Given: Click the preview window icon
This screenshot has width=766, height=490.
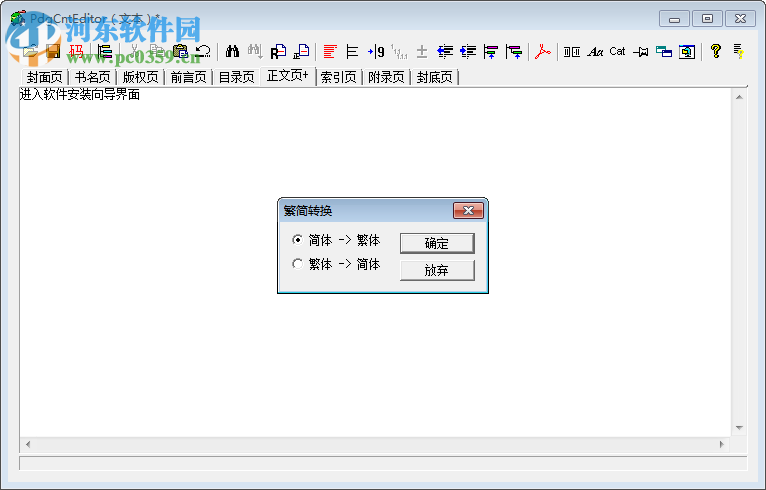Looking at the screenshot, I should pos(687,51).
